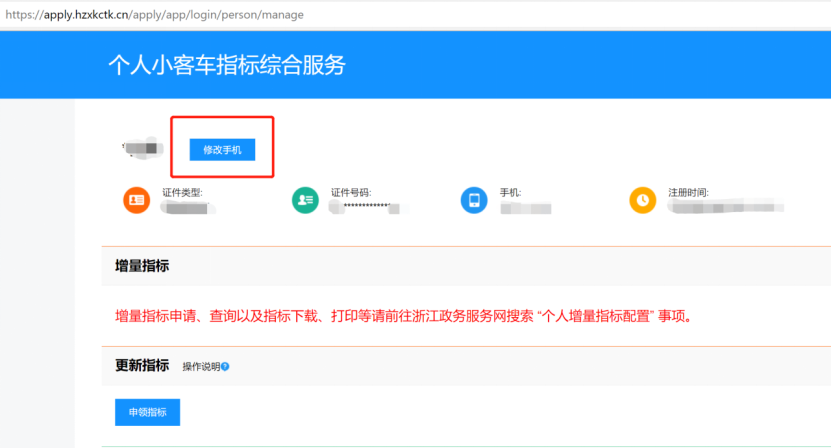Image resolution: width=831 pixels, height=448 pixels.
Task: Open the 操作说明 instructions link
Action: (201, 367)
